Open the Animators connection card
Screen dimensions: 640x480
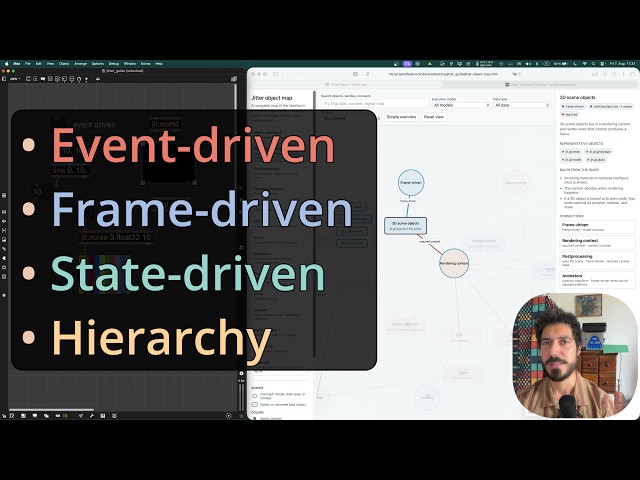pos(598,280)
